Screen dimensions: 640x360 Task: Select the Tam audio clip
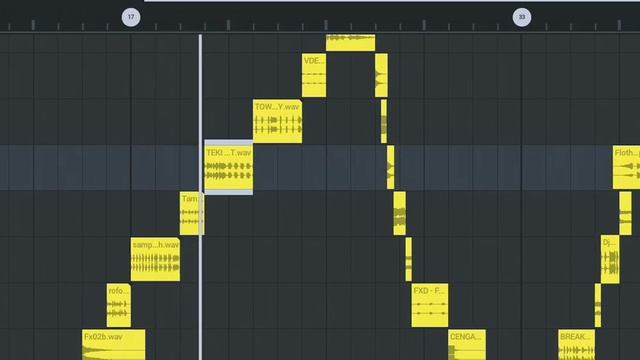(x=191, y=213)
